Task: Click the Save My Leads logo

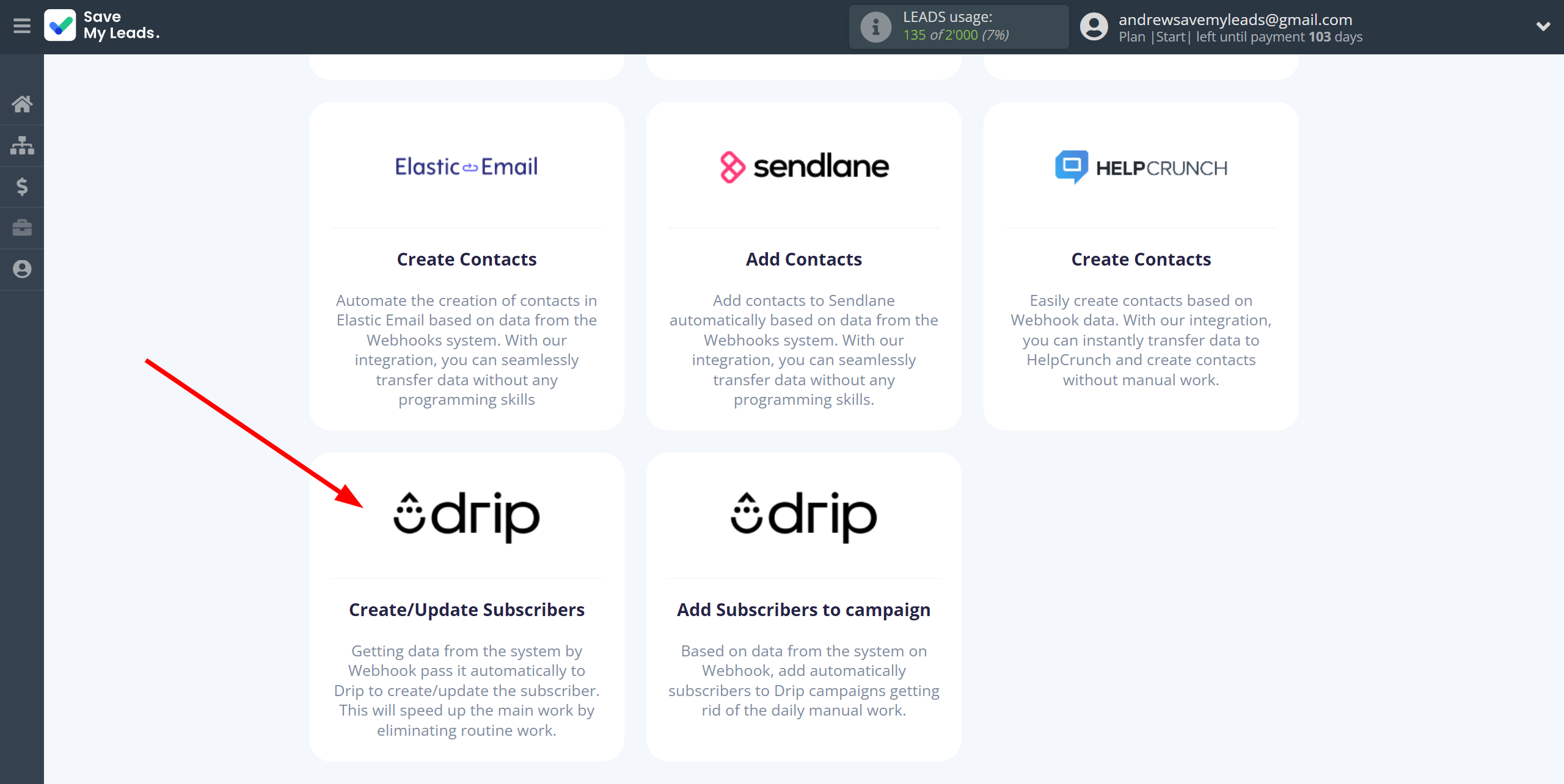Action: pos(102,26)
